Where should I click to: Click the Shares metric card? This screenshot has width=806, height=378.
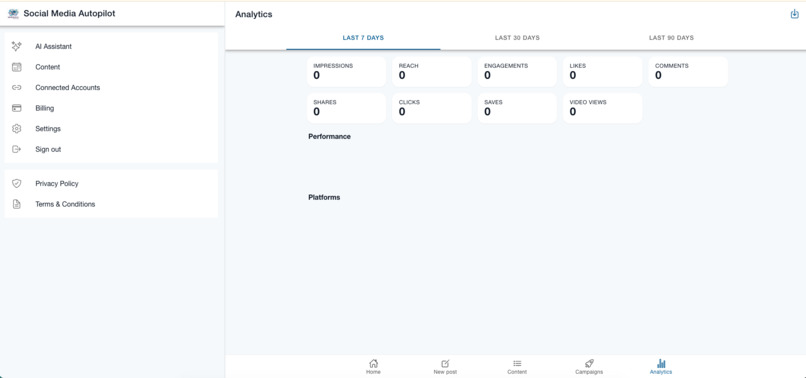pos(346,108)
